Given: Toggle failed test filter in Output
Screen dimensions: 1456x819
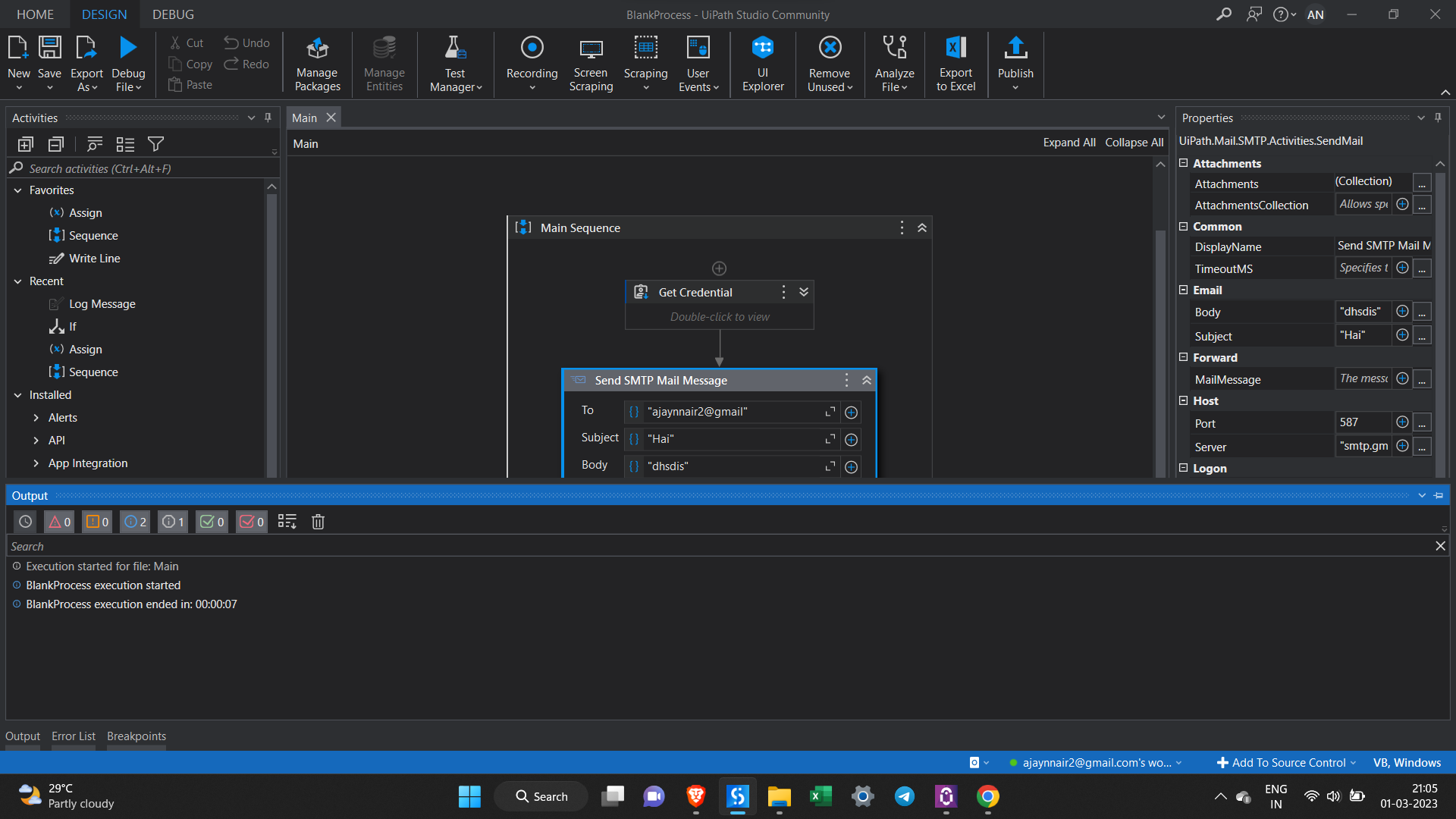Looking at the screenshot, I should click(252, 522).
